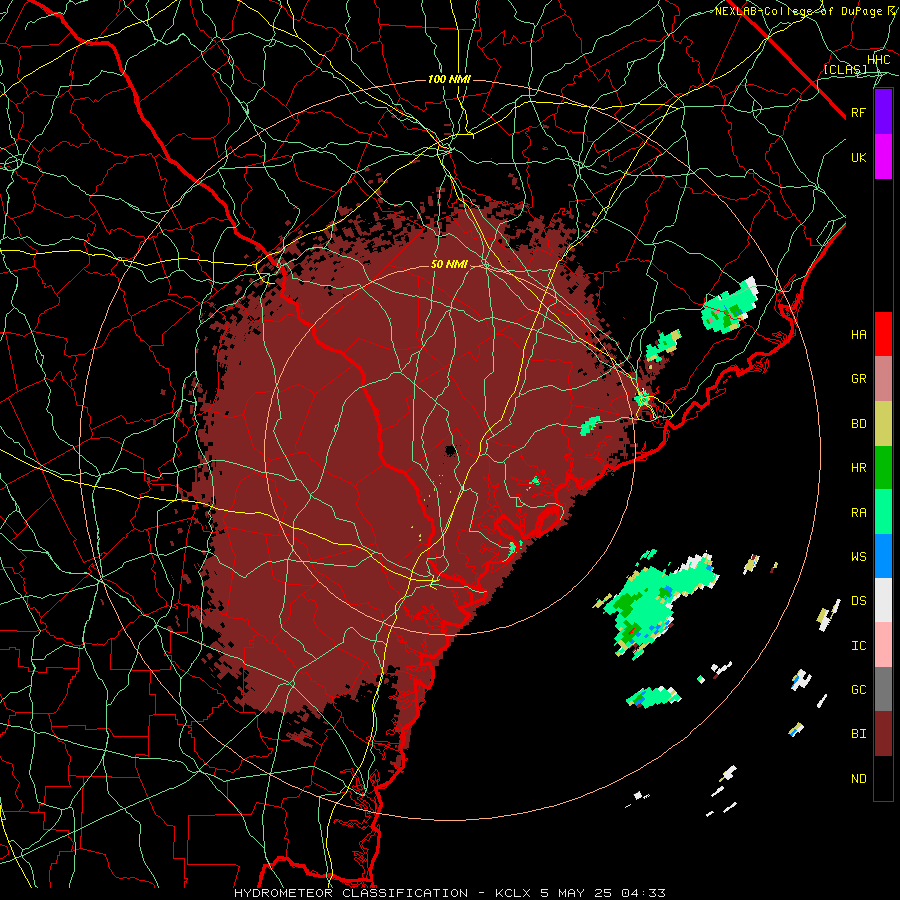900x900 pixels.
Task: Click the gray GC legend swatch
Action: pos(883,689)
